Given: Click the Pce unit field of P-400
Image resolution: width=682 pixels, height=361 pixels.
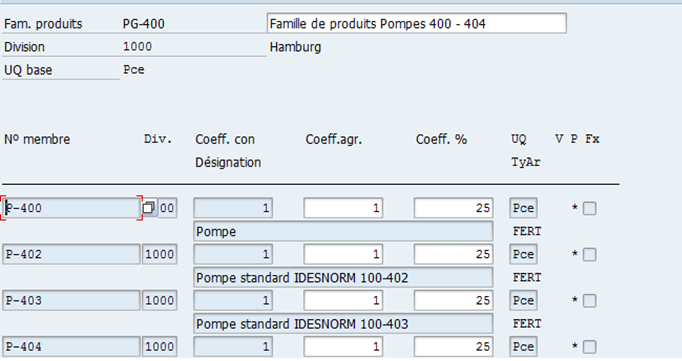Looking at the screenshot, I should coord(523,208).
